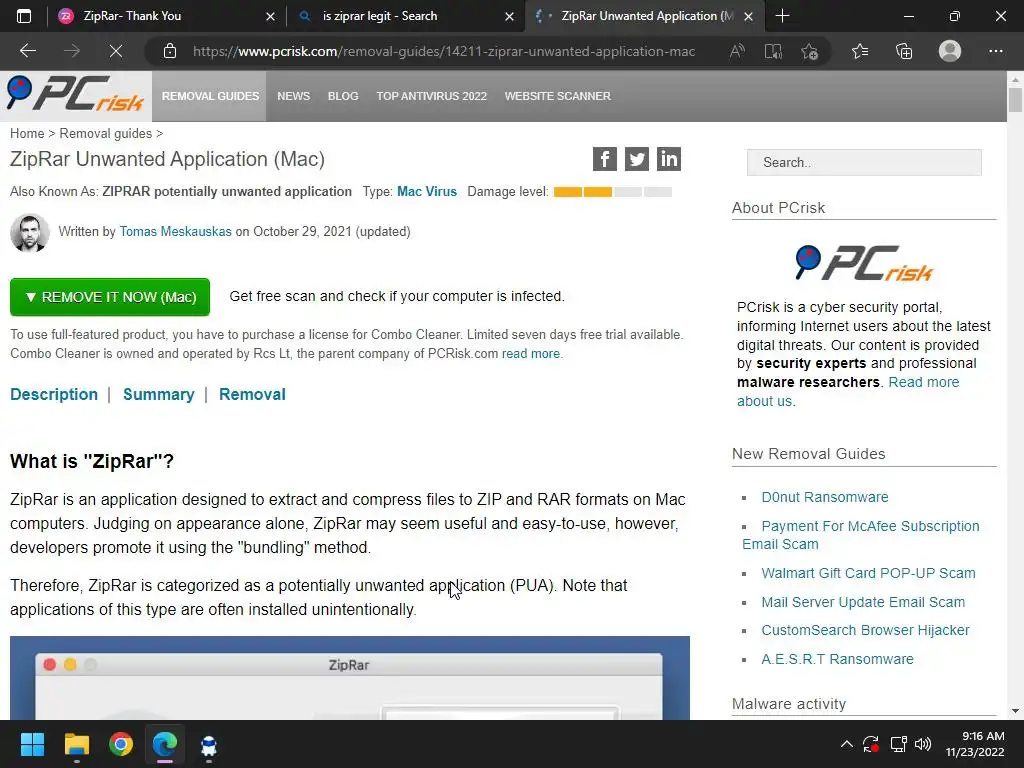Screen dimensions: 1024x768
Task: Open the browser profile avatar
Action: [950, 51]
